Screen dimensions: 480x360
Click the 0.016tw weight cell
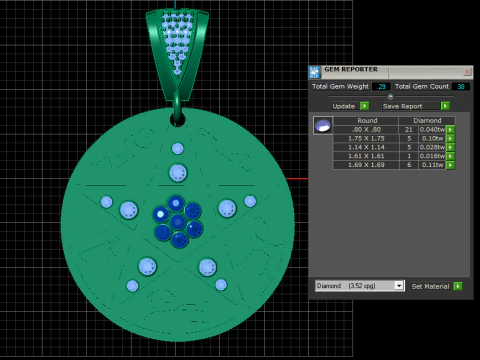coord(432,156)
